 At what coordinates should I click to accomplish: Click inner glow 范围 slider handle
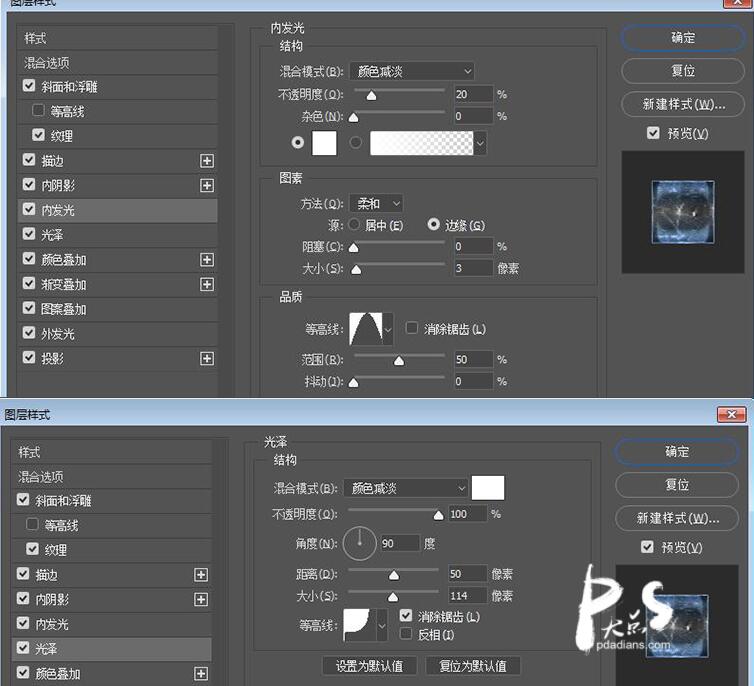coord(399,362)
